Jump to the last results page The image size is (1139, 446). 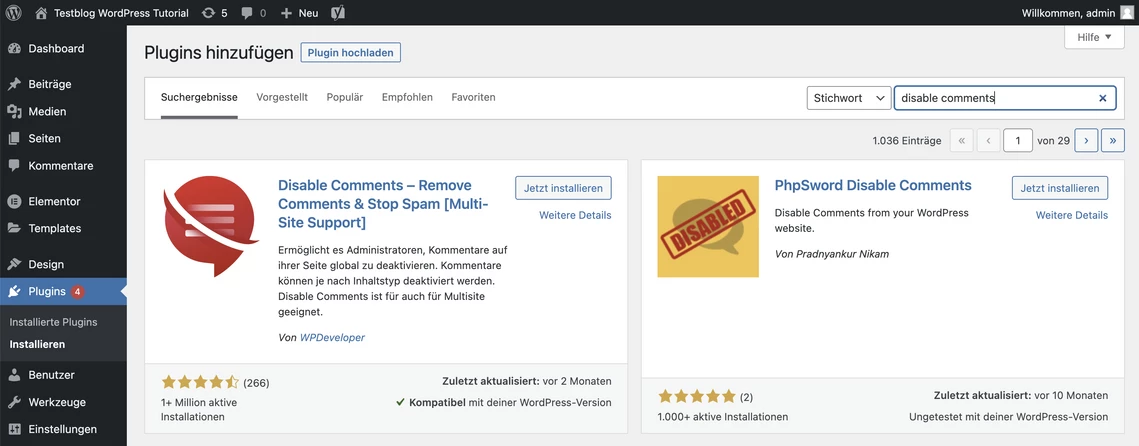pos(1112,141)
